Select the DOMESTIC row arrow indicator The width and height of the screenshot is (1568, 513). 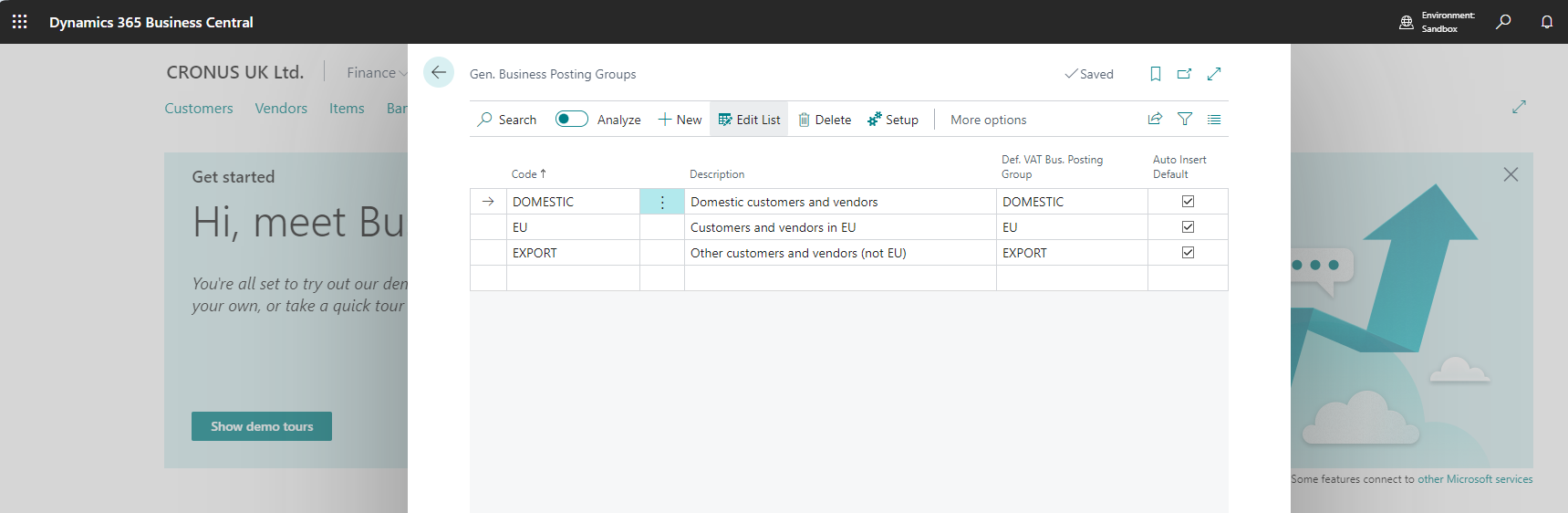tap(488, 202)
